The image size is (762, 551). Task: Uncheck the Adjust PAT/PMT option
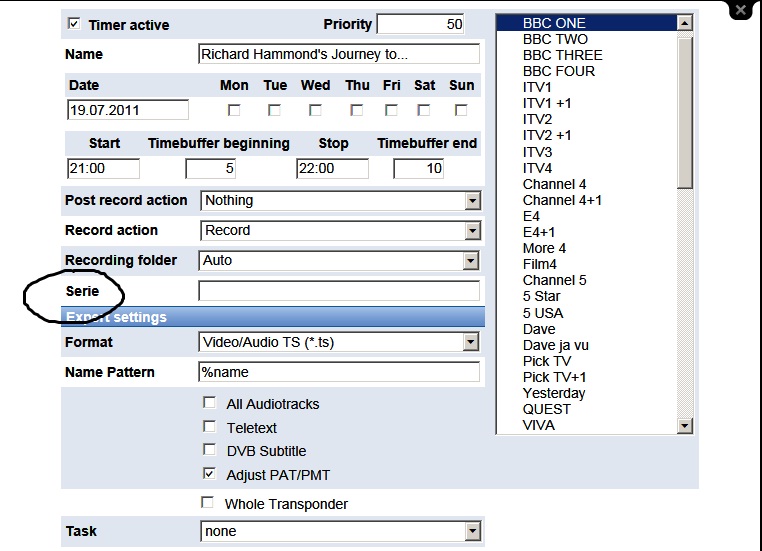pyautogui.click(x=209, y=474)
